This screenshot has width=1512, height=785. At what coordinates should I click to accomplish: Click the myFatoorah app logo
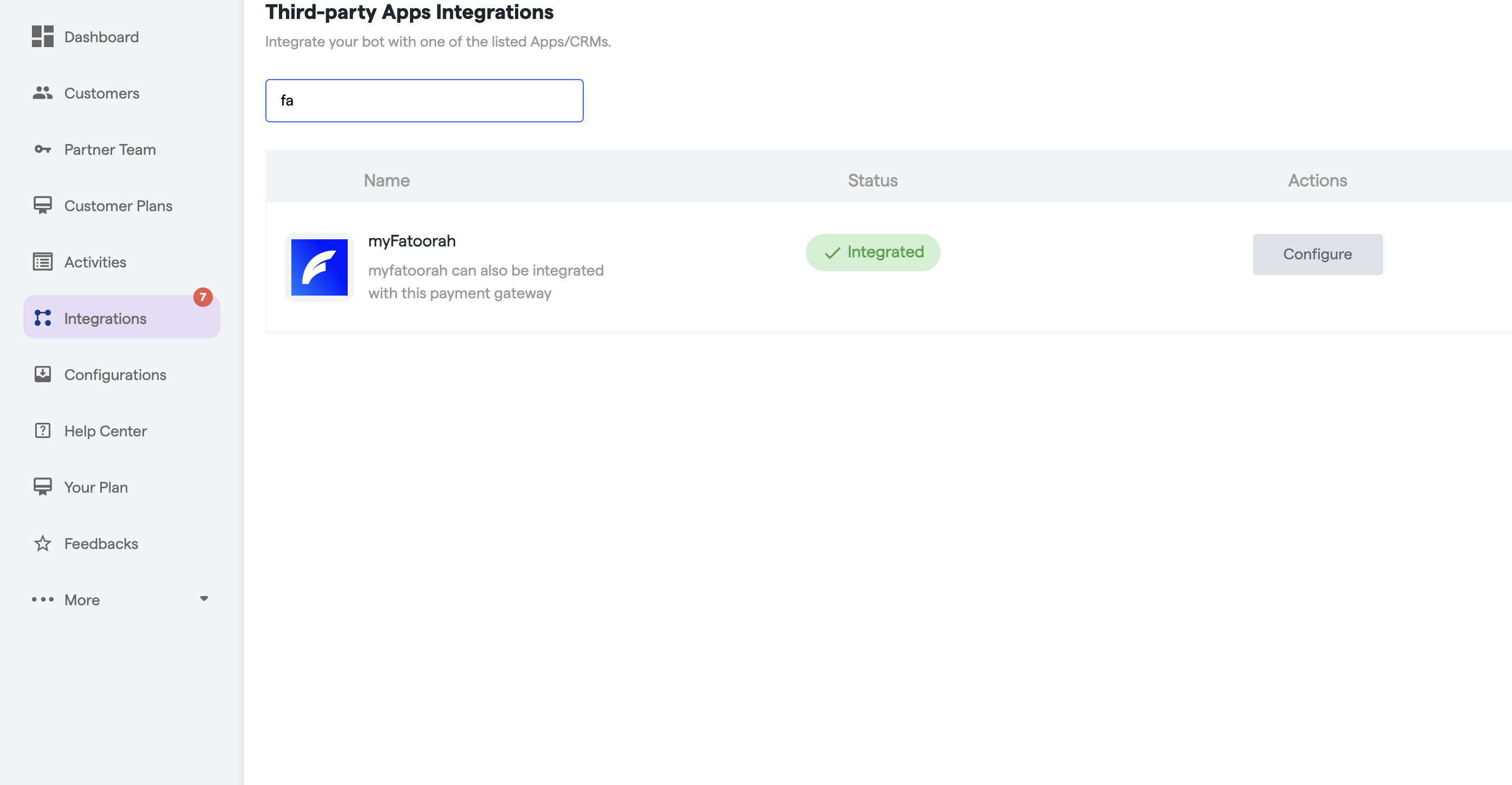tap(320, 267)
